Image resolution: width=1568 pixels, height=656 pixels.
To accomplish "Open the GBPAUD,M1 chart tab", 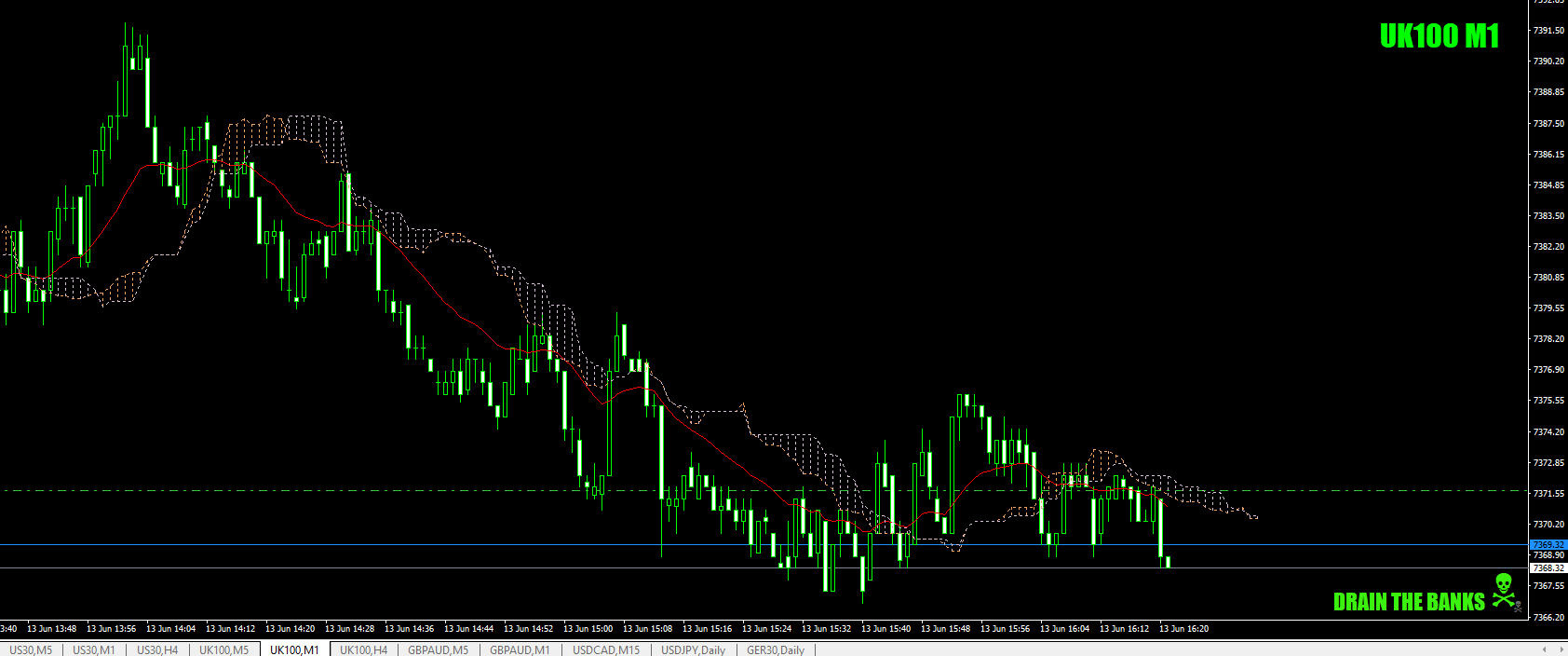I will [520, 649].
